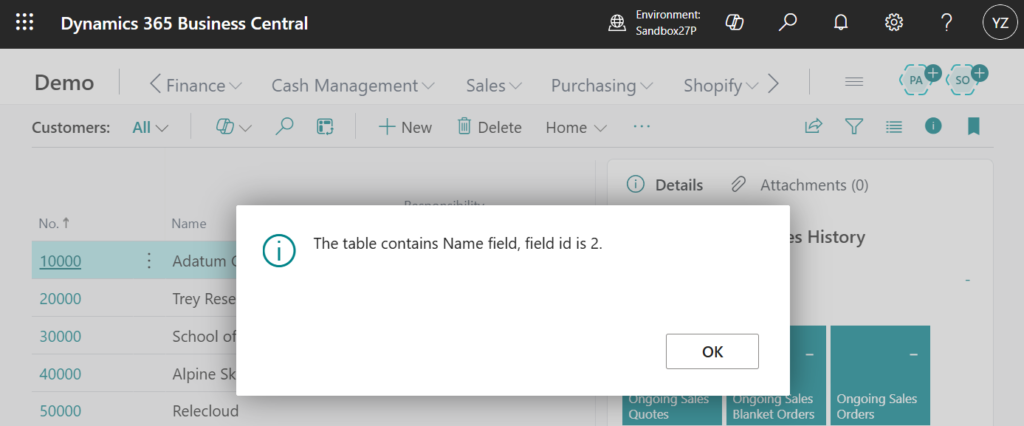Open the search magnifier in top bar
1024x426 pixels.
point(788,23)
